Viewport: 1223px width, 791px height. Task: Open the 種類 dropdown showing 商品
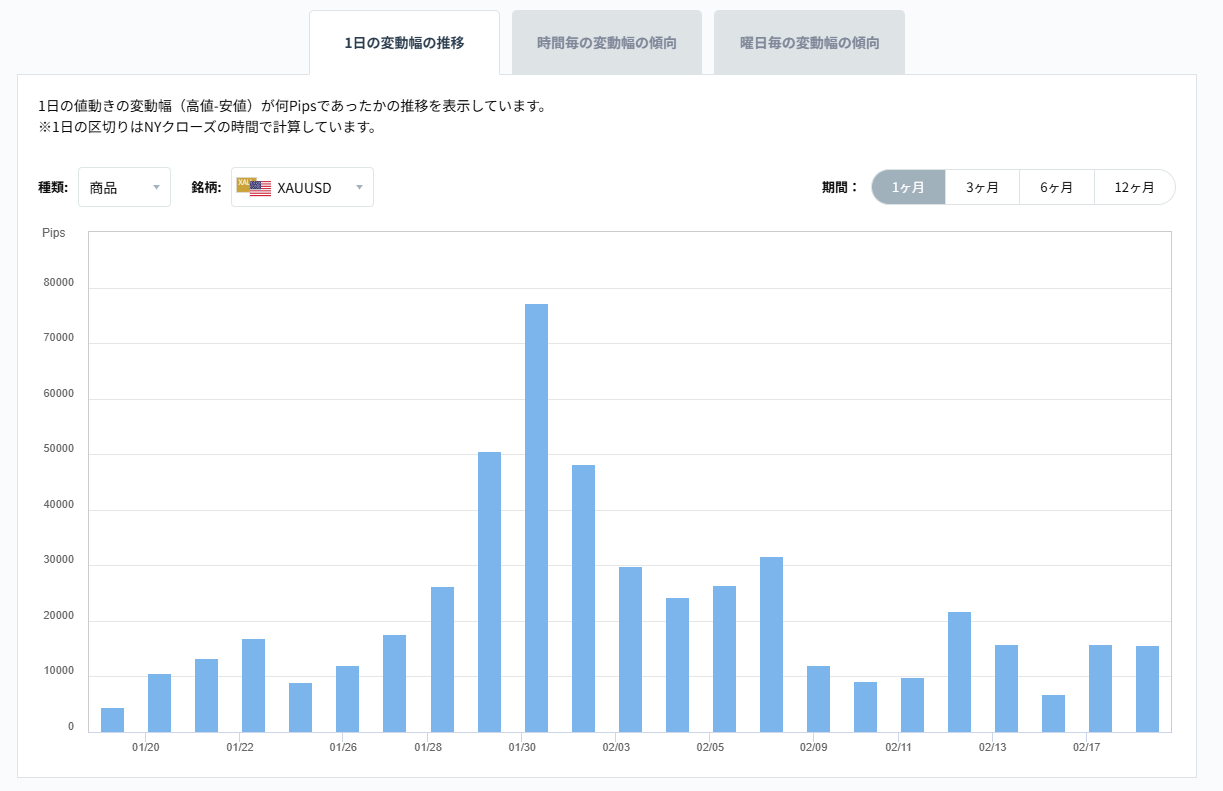tap(124, 187)
